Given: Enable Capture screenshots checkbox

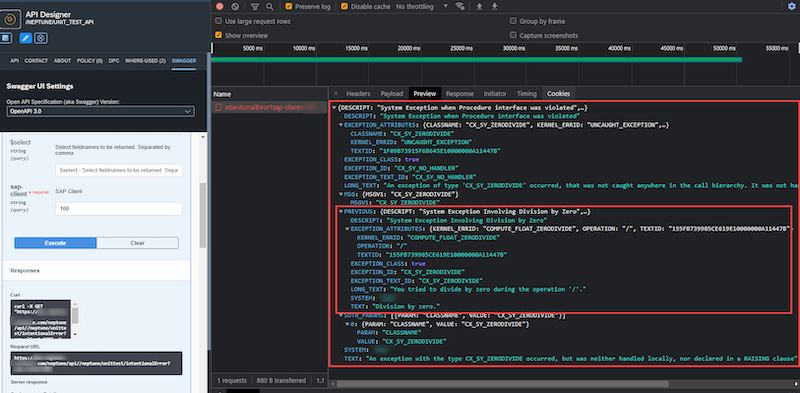Looking at the screenshot, I should pyautogui.click(x=513, y=35).
